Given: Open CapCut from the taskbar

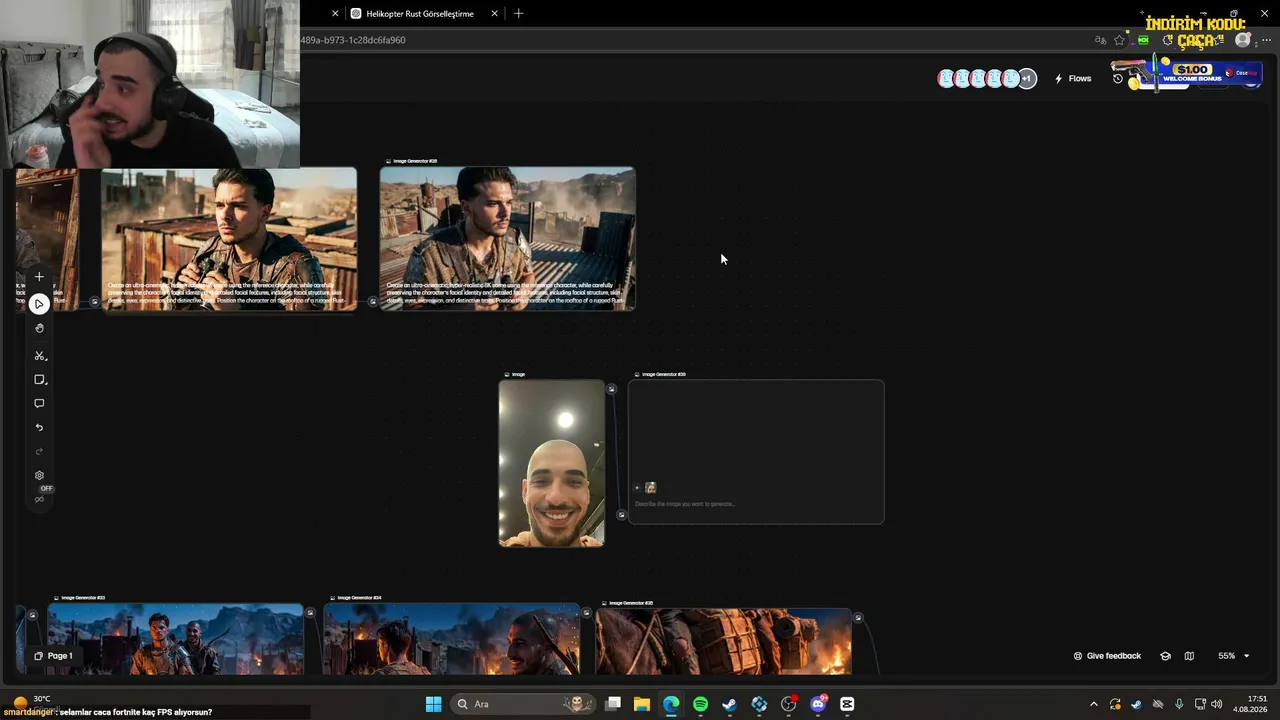Looking at the screenshot, I should (847, 704).
